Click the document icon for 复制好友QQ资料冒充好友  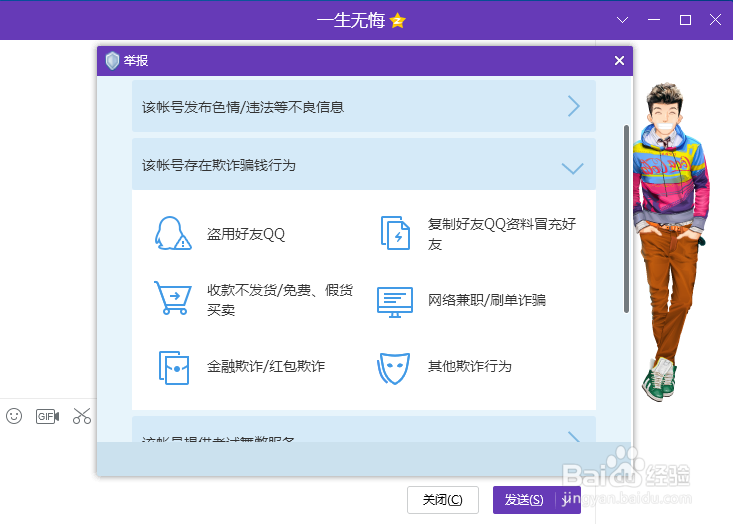coord(395,233)
